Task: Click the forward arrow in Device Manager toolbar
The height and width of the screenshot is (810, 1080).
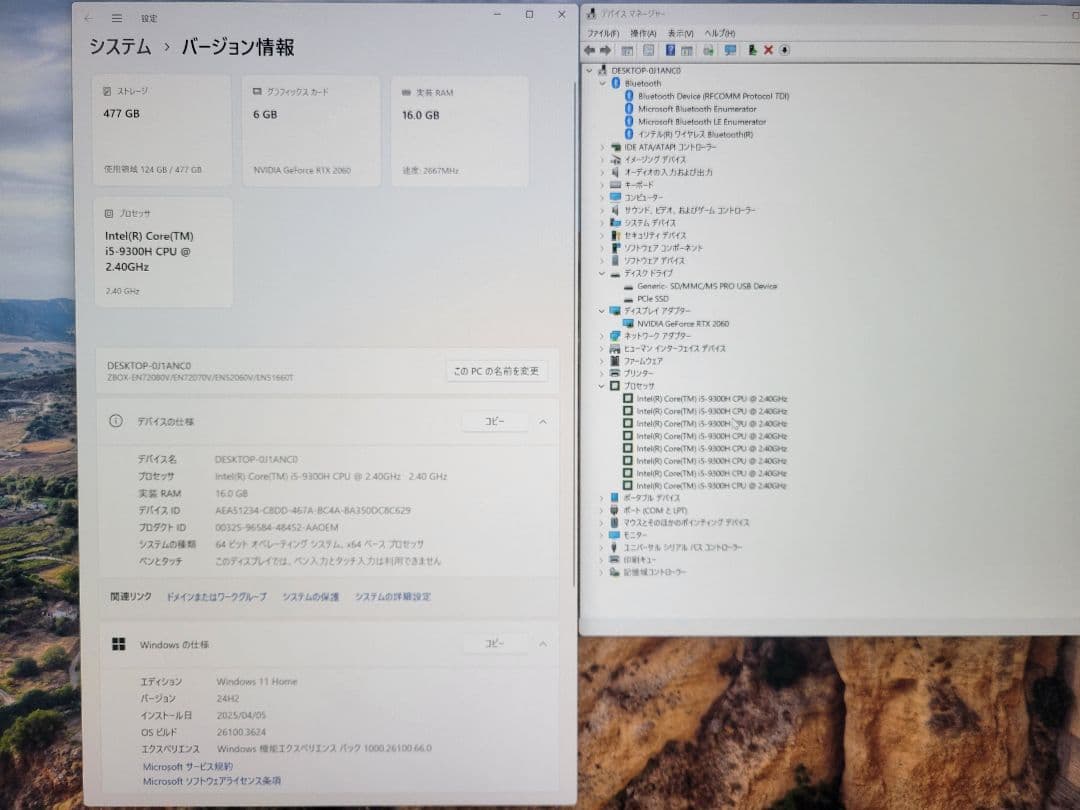Action: [x=606, y=50]
